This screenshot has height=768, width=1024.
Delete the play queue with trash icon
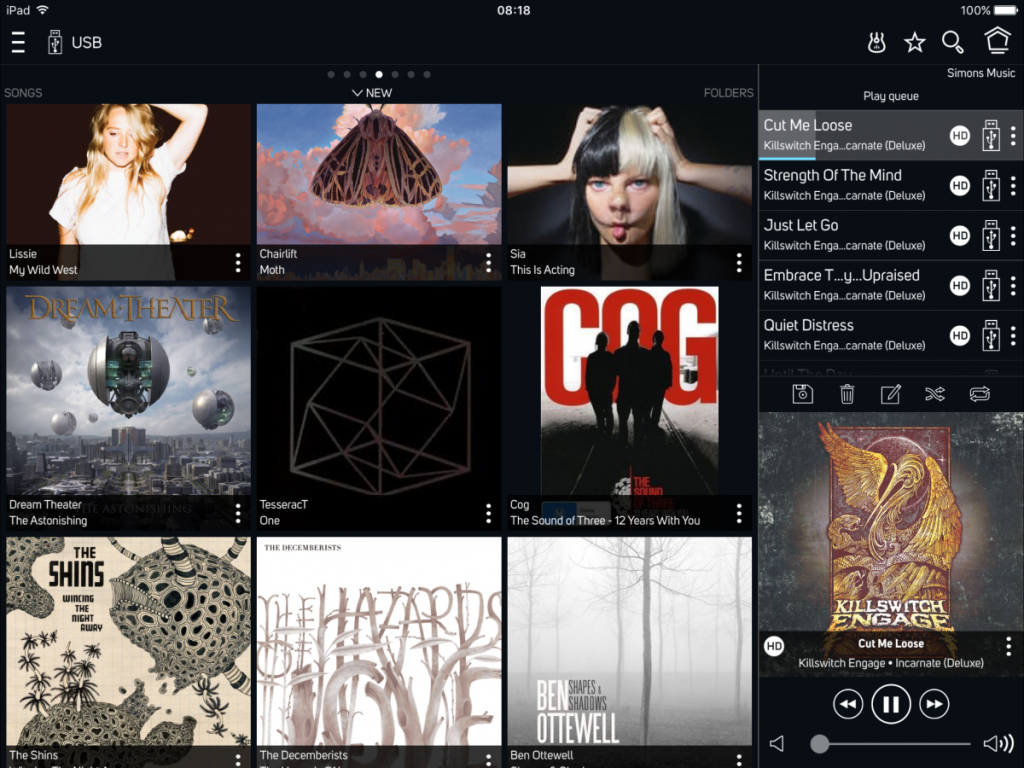click(x=847, y=394)
